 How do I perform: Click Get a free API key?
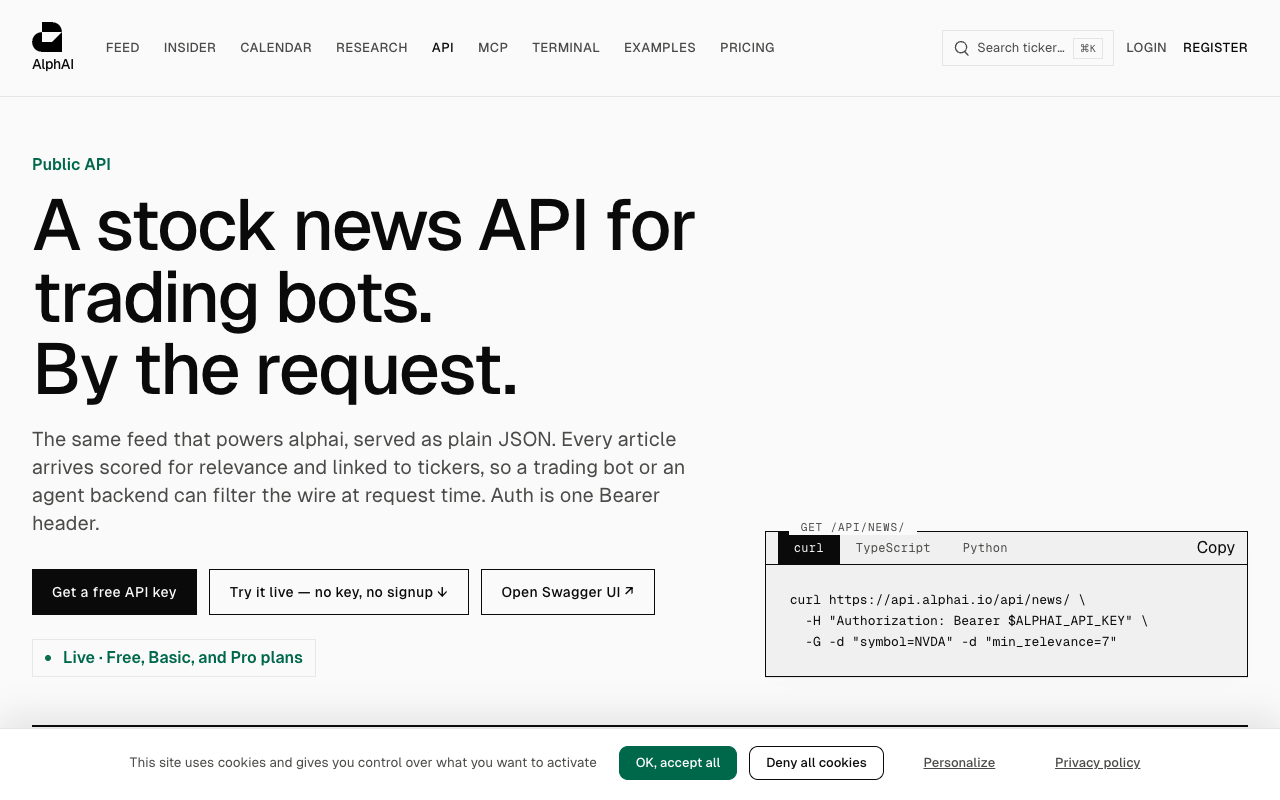114,592
